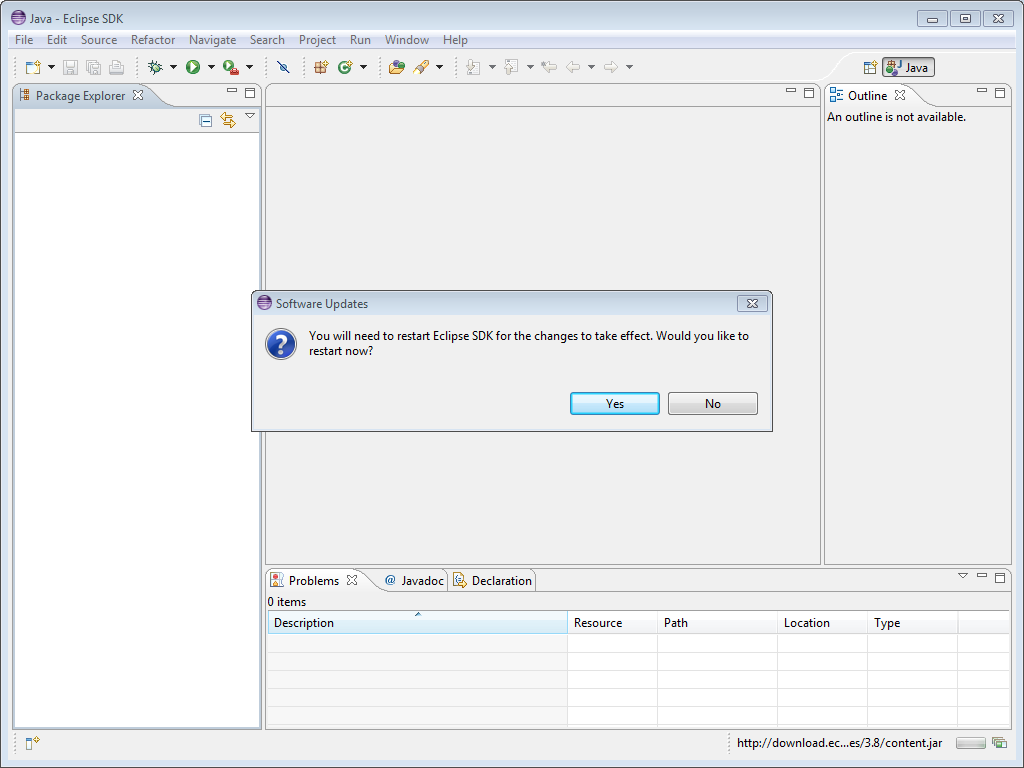Click Yes to restart Eclipse now

(614, 404)
